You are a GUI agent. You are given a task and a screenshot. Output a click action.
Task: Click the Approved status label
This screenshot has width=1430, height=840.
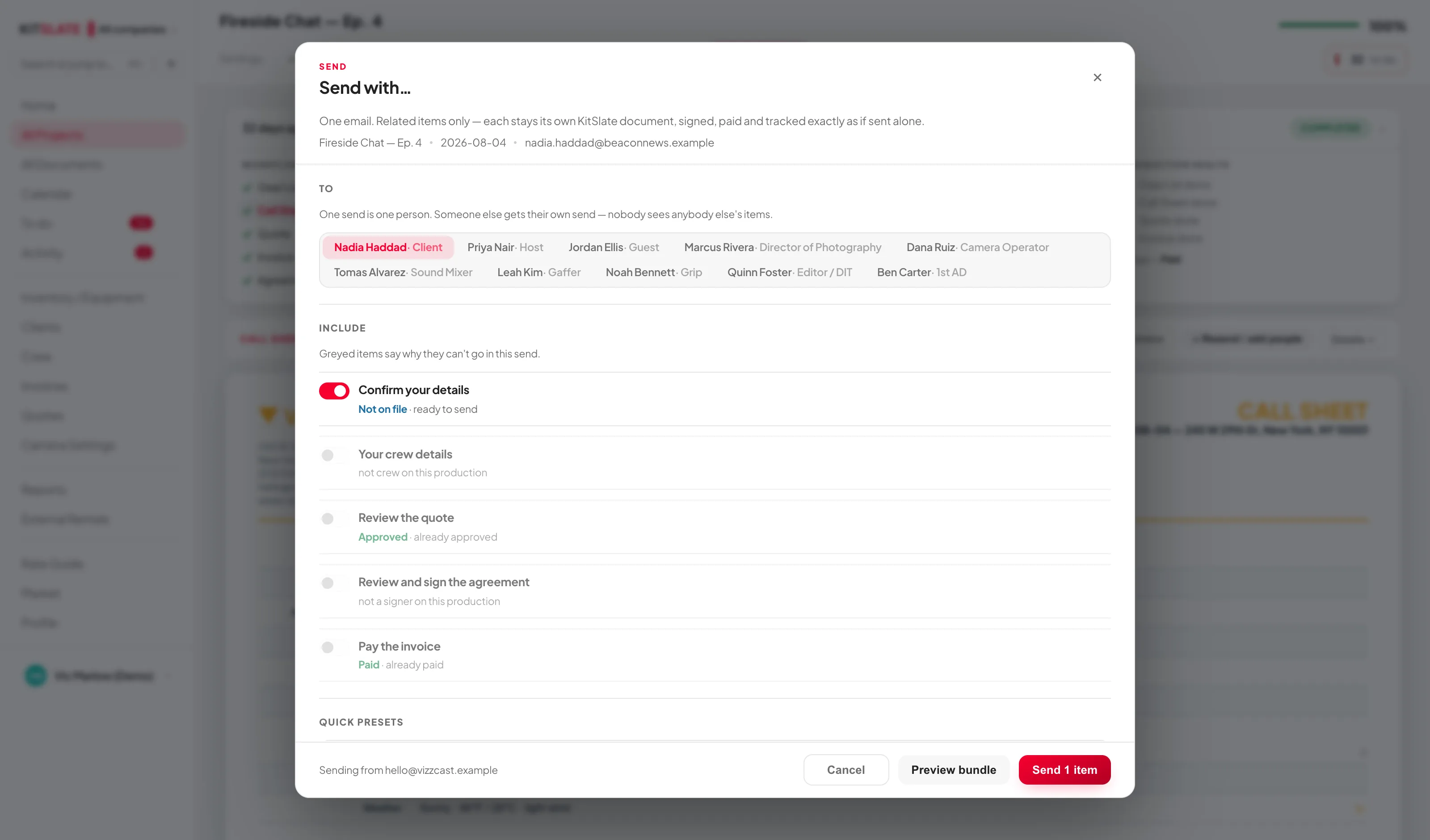coord(383,537)
